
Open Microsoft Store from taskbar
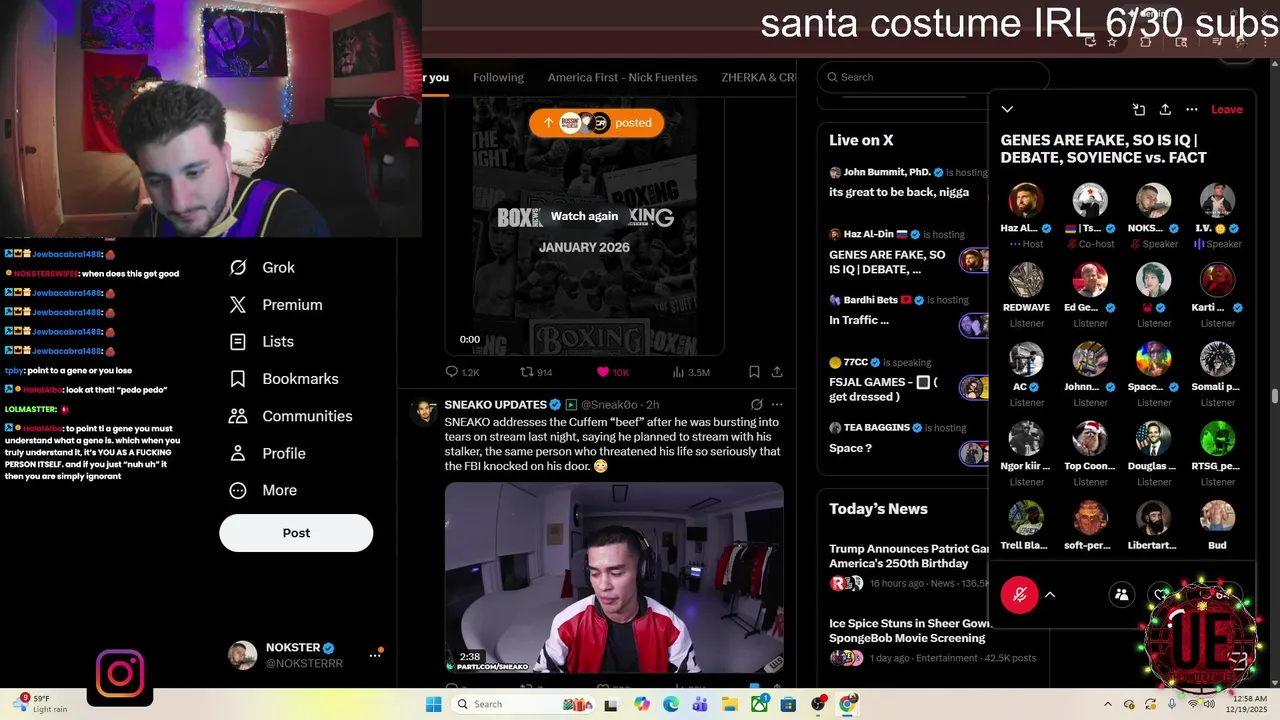(x=788, y=704)
